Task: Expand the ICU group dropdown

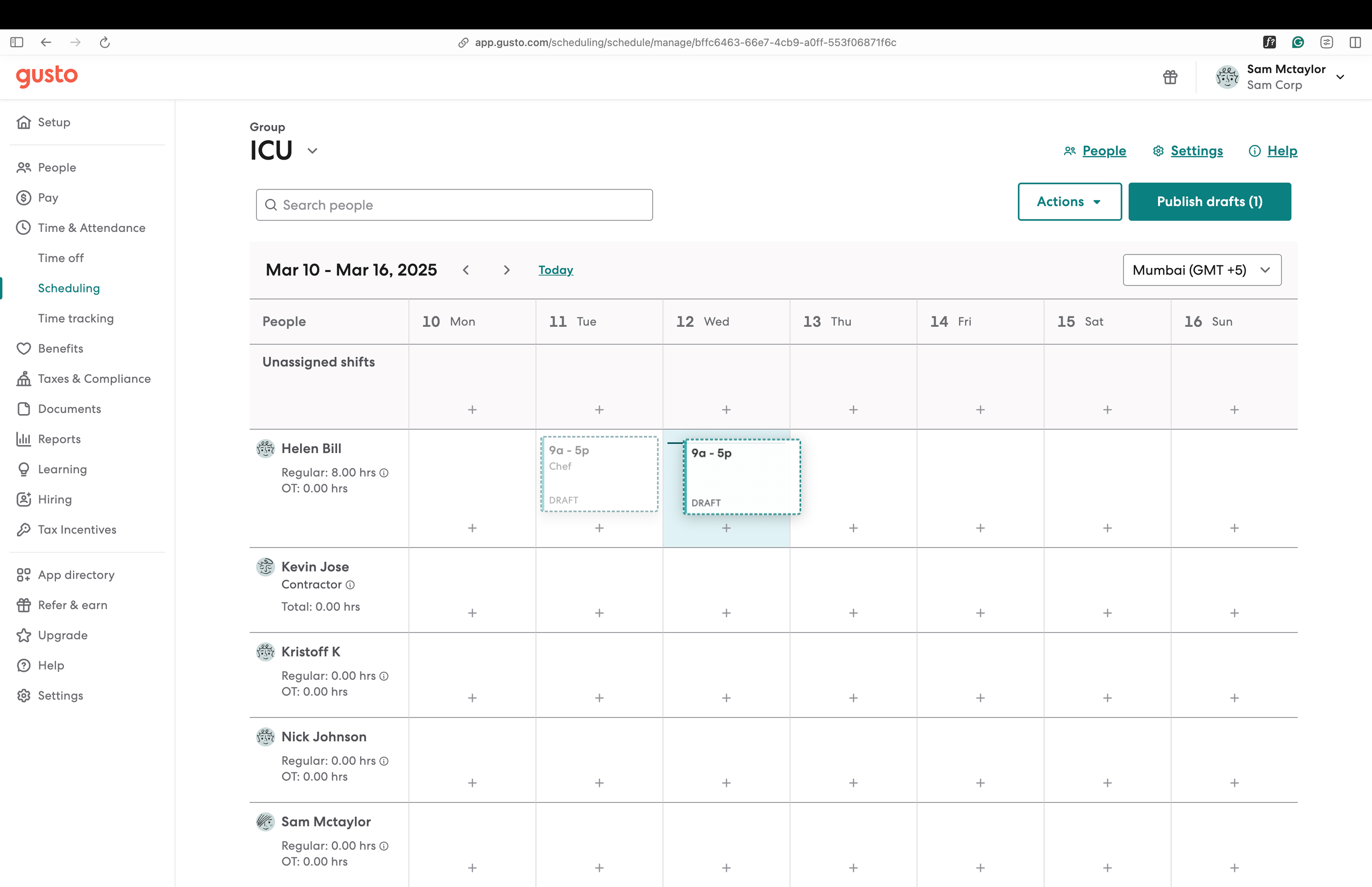Action: coord(312,151)
